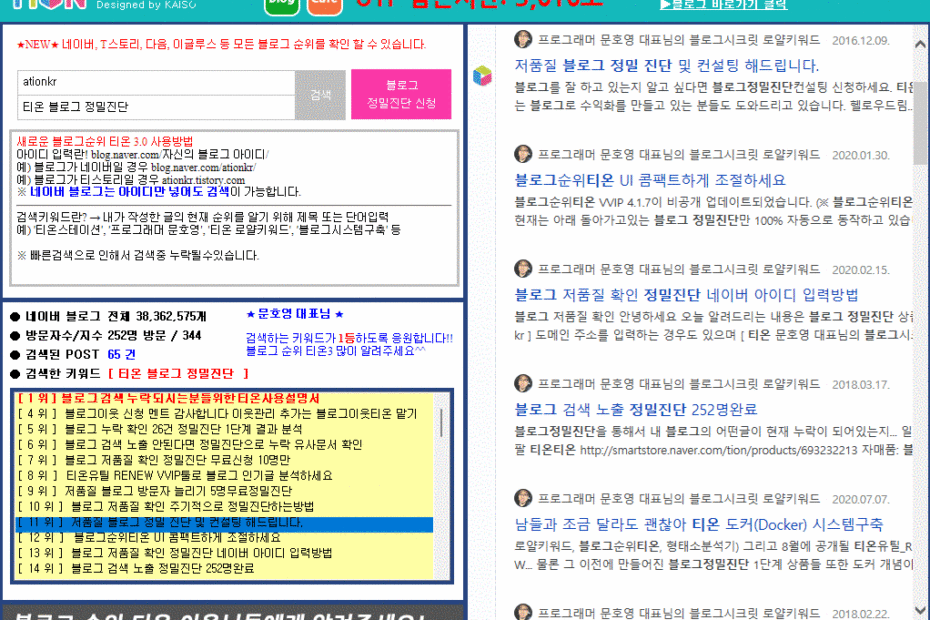Click the red ★NEW★ notice line
This screenshot has height=620, width=930.
[x=221, y=44]
